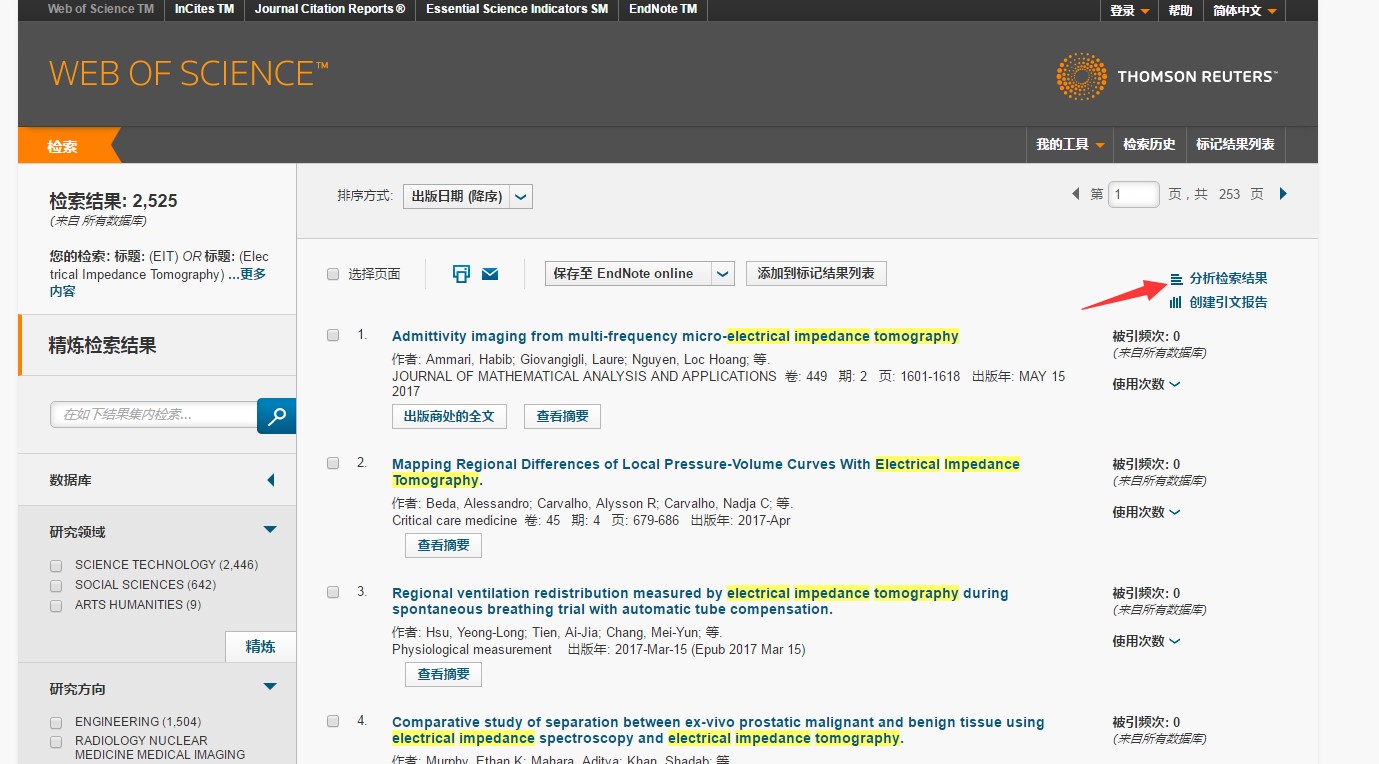
Task: Click the email envelope icon above results
Action: [x=490, y=274]
